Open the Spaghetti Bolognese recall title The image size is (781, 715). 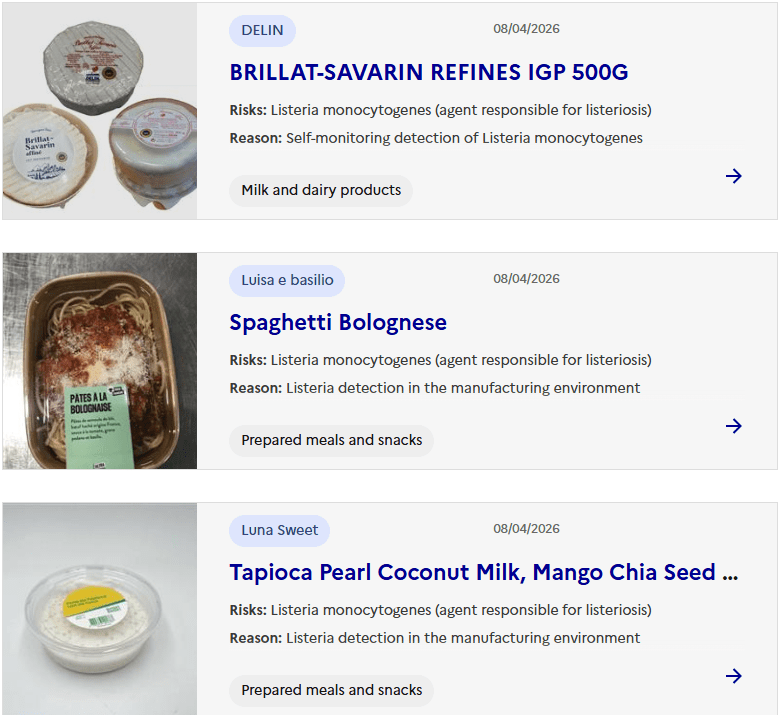[338, 322]
